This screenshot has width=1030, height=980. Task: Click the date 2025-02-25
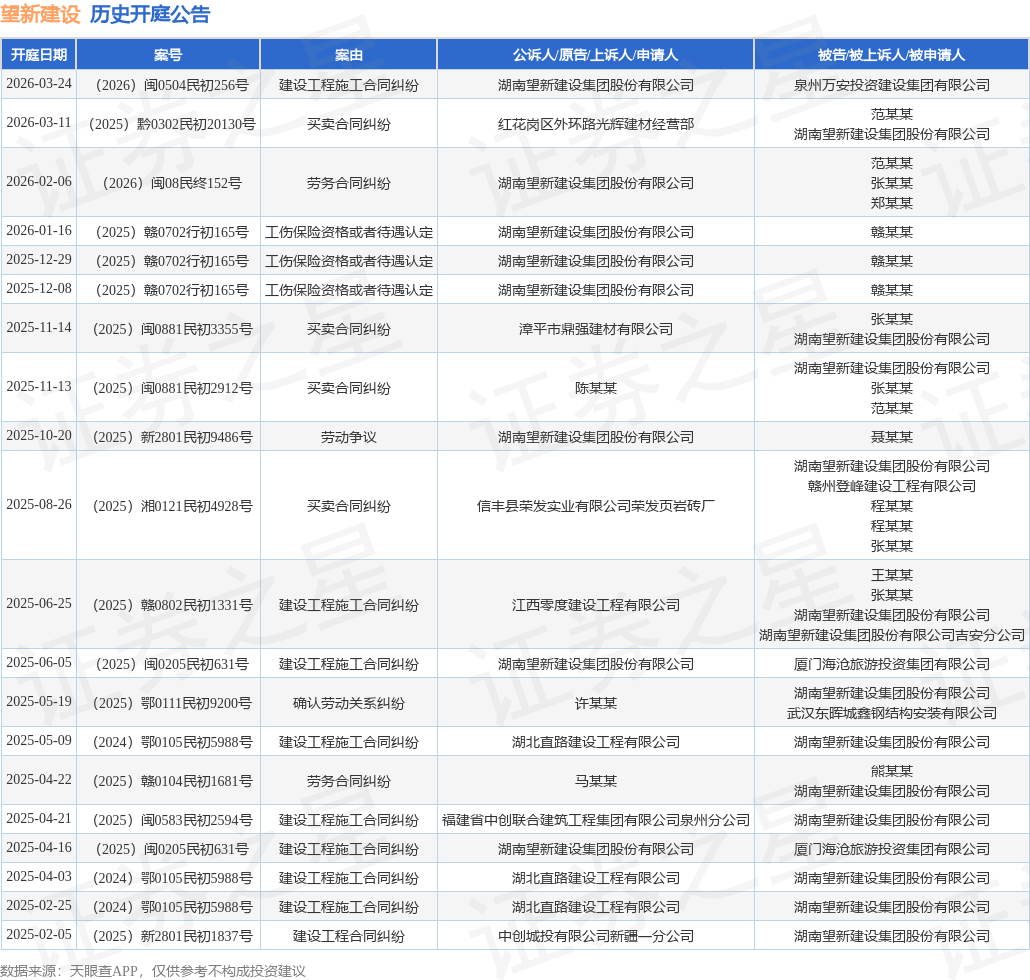pos(39,905)
